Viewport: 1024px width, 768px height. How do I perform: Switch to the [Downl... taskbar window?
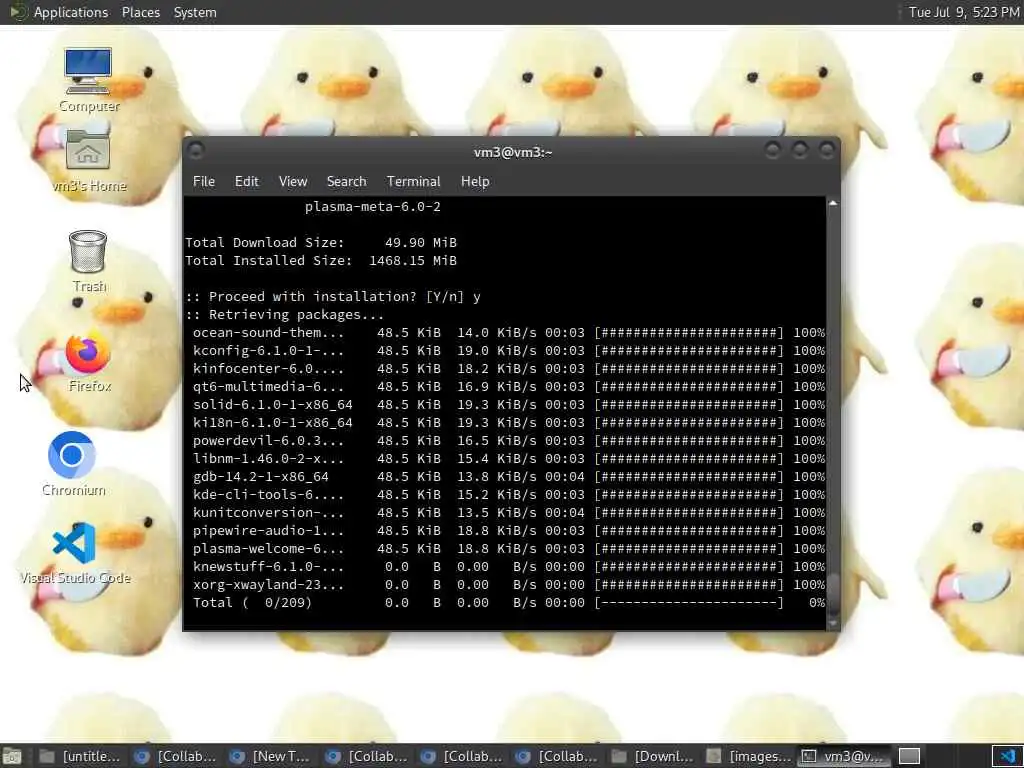[x=653, y=757]
